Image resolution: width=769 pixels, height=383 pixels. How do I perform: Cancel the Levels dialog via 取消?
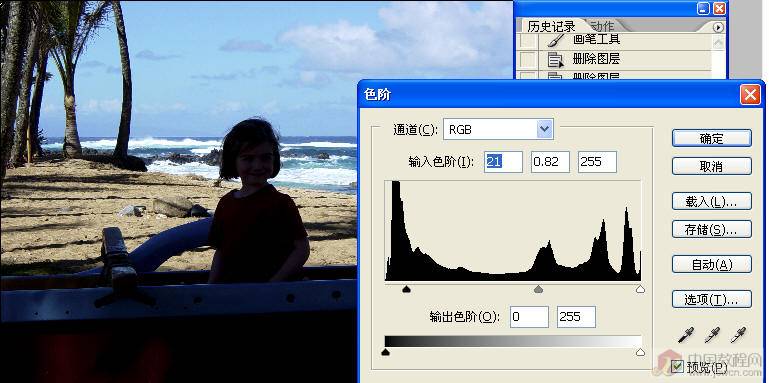(x=711, y=166)
